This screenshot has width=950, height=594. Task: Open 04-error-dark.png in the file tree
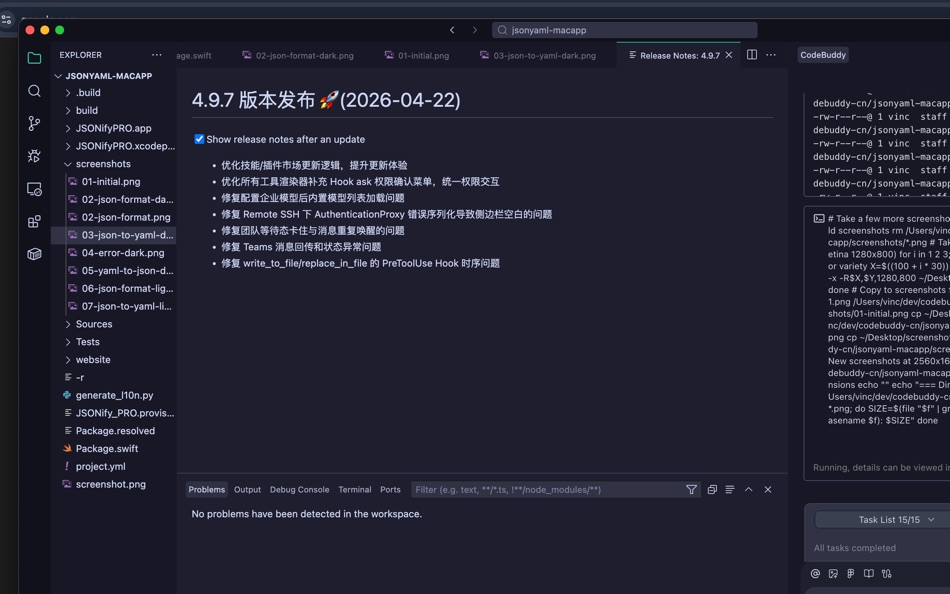[122, 253]
